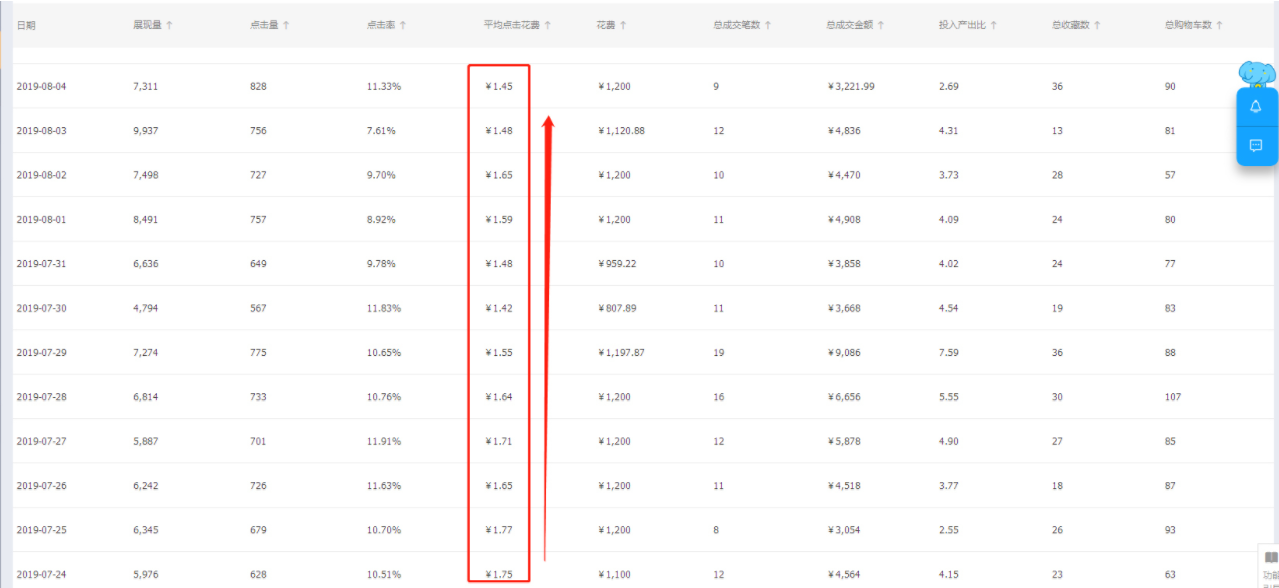Click the impressions value 9,937
Screen dimensions: 1279x588
145,131
